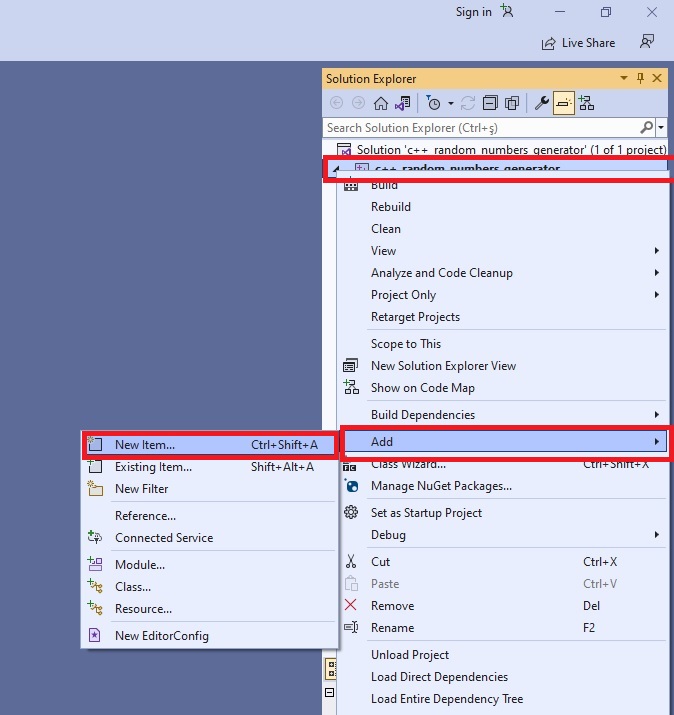
Task: Expand Analyze and Code Cleanup submenu
Action: [505, 273]
